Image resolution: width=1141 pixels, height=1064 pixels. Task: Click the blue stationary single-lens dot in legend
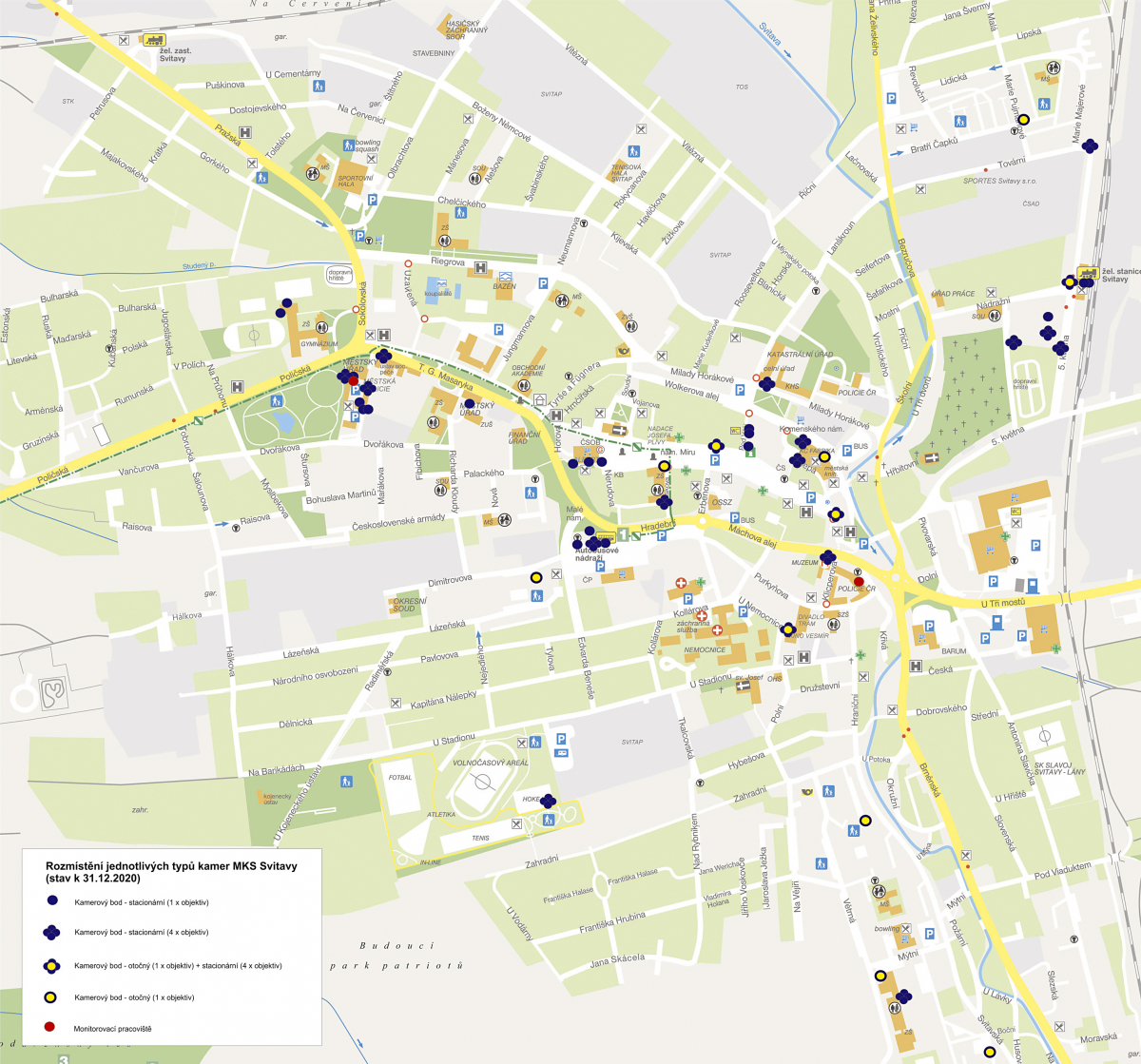pyautogui.click(x=52, y=900)
